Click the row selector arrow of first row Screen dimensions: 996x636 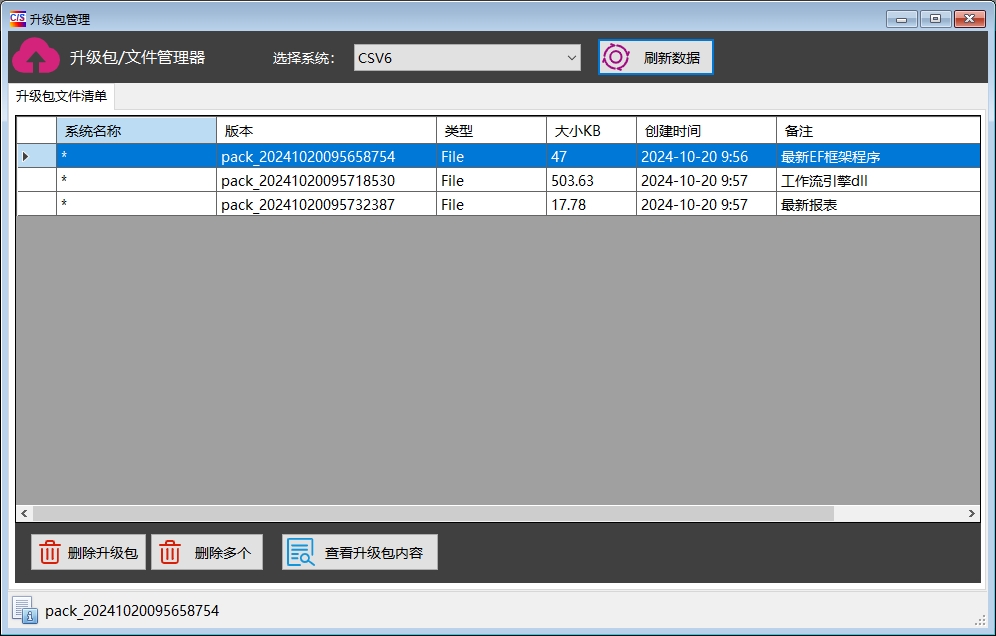[27, 156]
